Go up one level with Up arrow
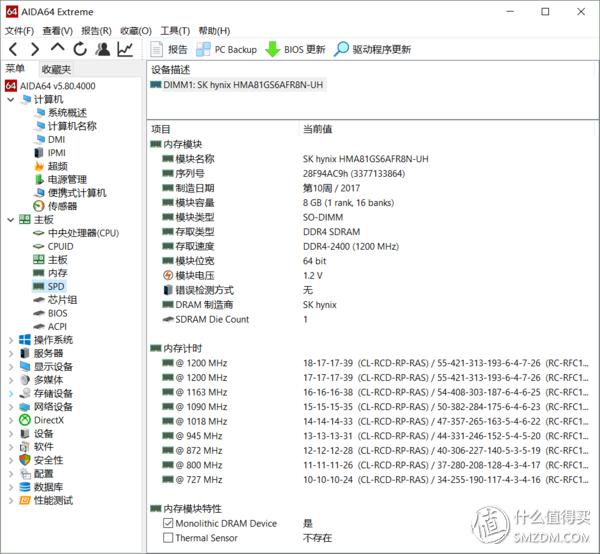 pos(57,48)
